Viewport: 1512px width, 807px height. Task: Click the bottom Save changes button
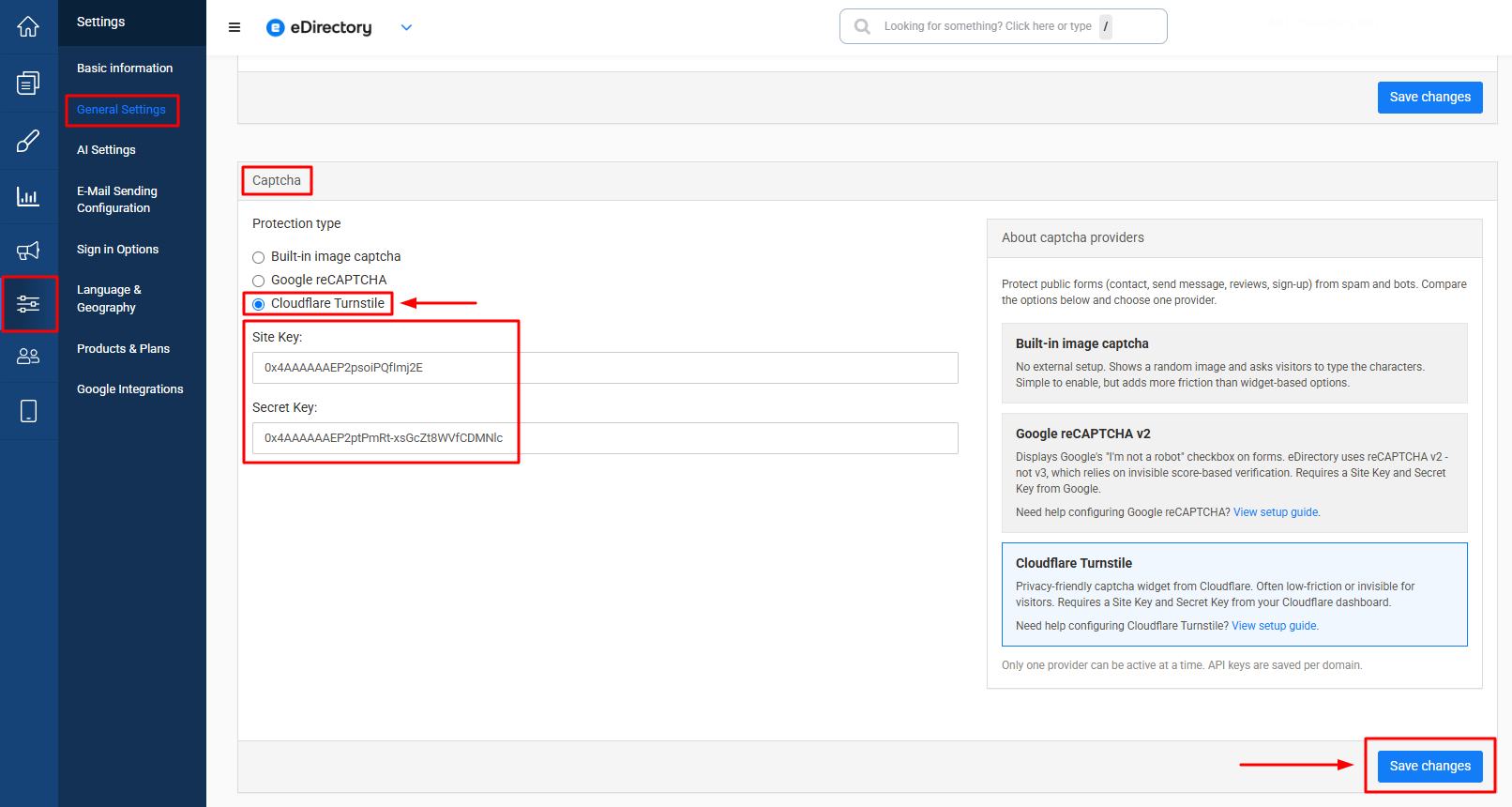pos(1429,767)
